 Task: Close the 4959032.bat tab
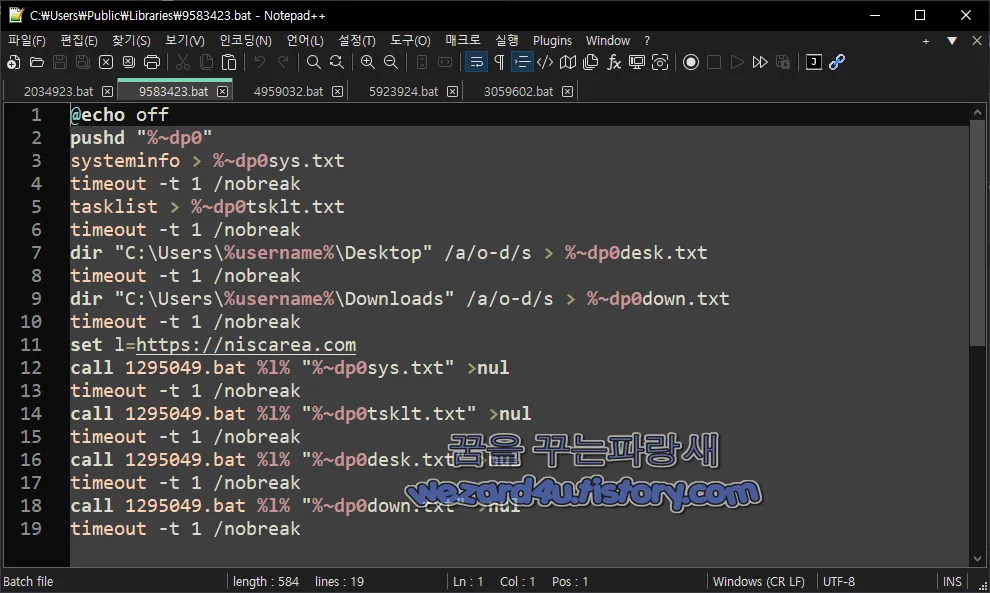click(x=338, y=92)
